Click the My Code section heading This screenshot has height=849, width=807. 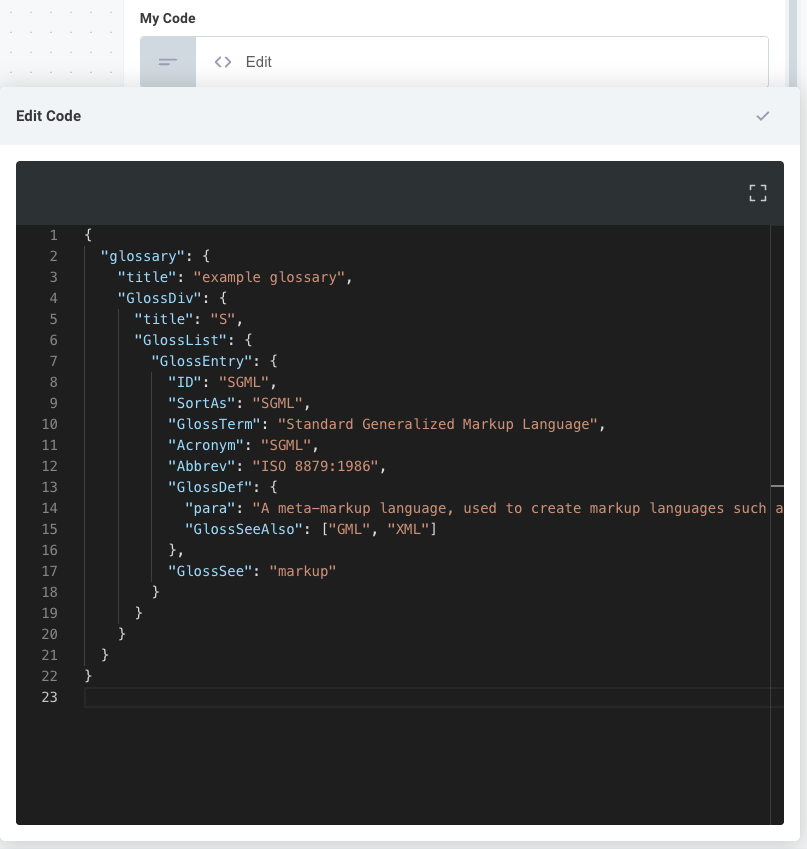click(x=170, y=18)
